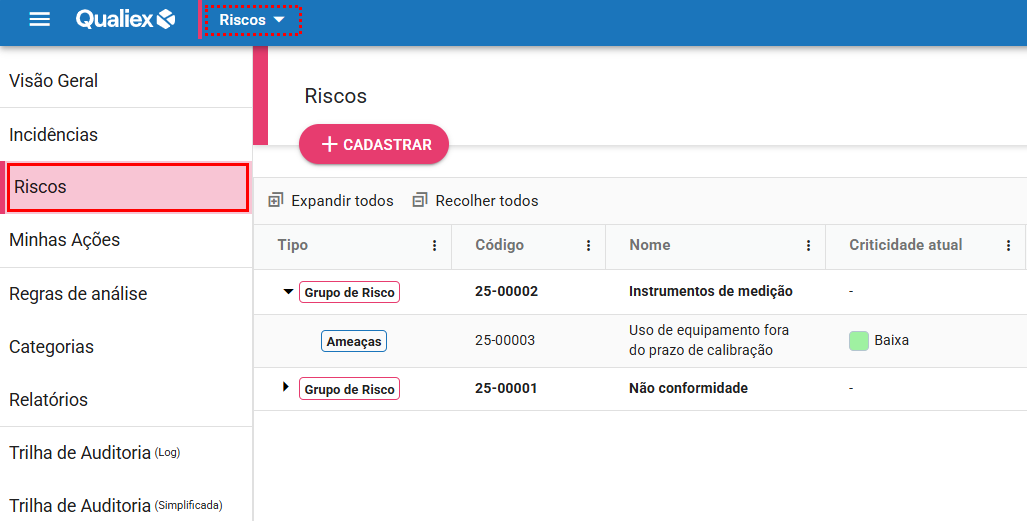Click the Riscos page title

[335, 96]
